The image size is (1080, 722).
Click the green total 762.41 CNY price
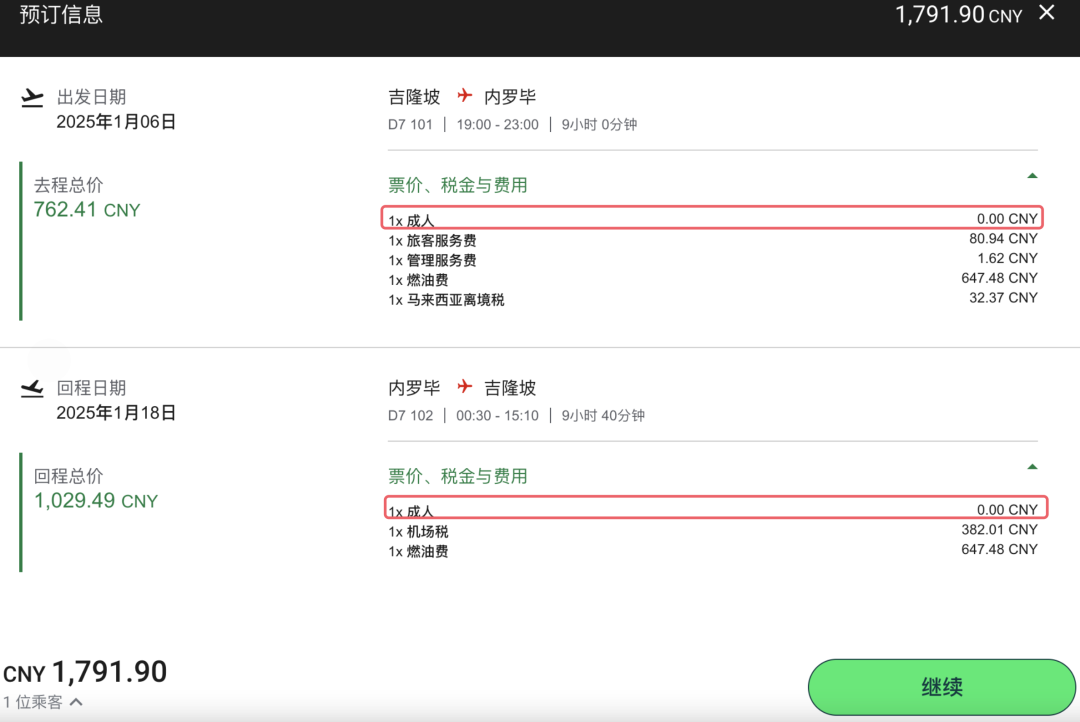click(87, 210)
